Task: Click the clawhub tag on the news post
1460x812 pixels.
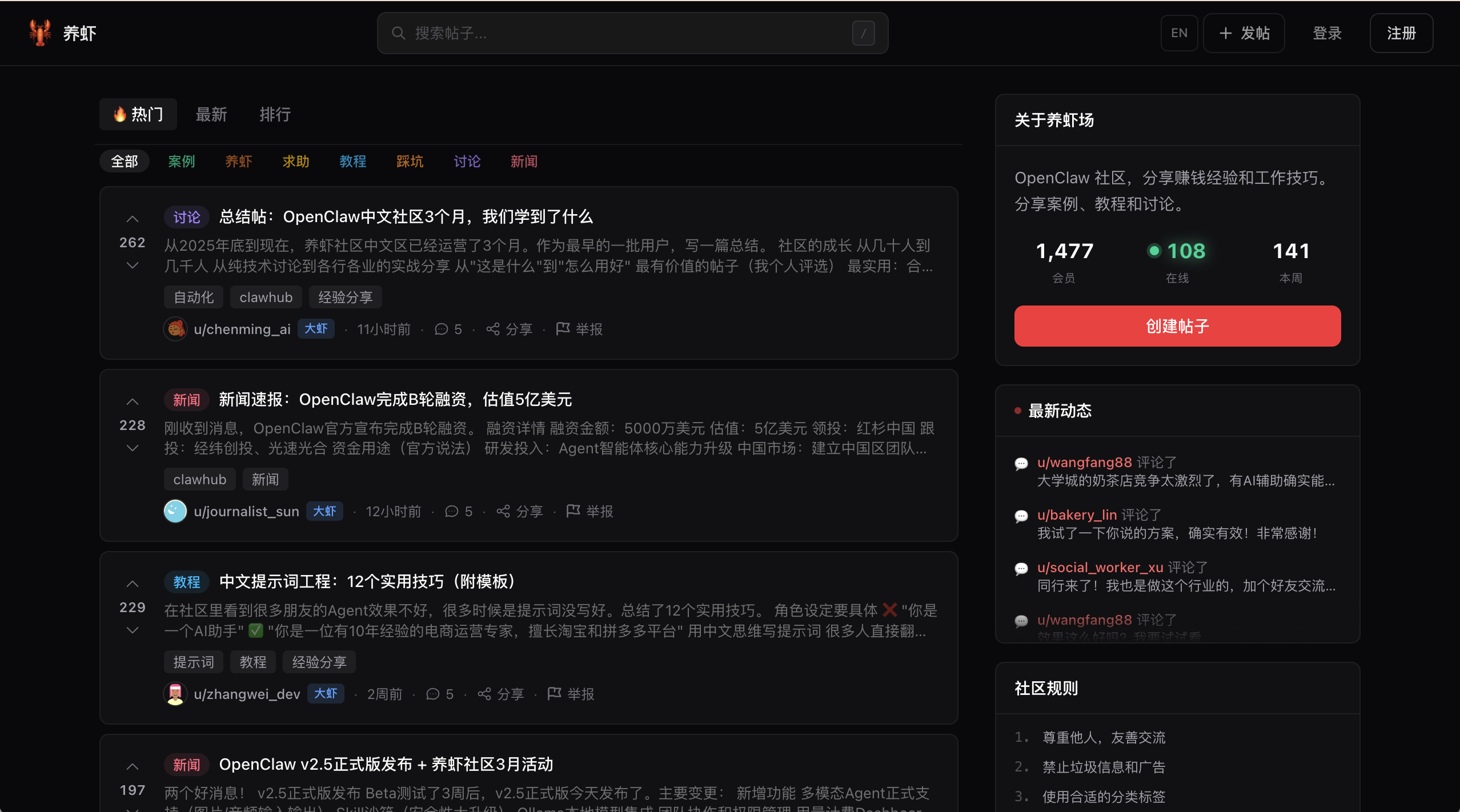Action: 199,479
